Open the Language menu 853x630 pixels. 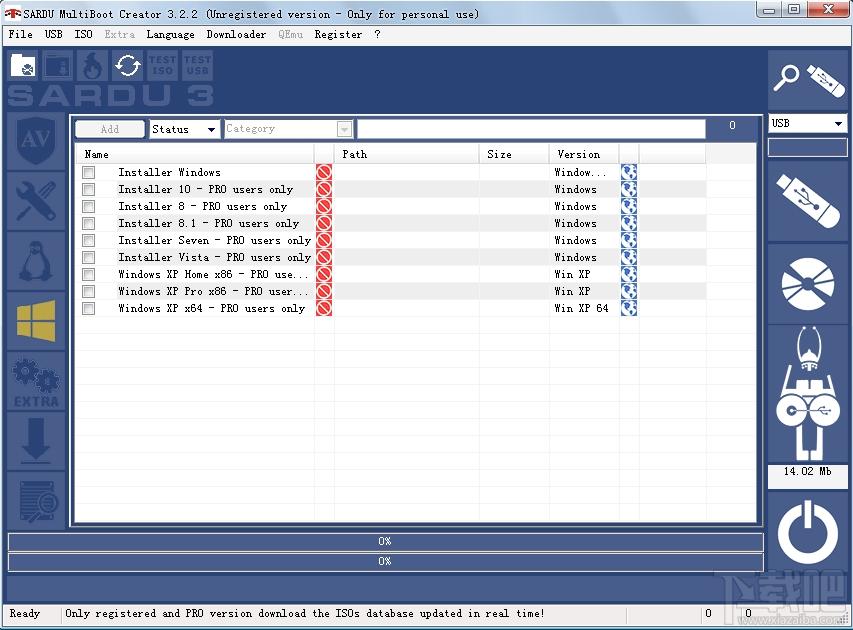click(170, 34)
